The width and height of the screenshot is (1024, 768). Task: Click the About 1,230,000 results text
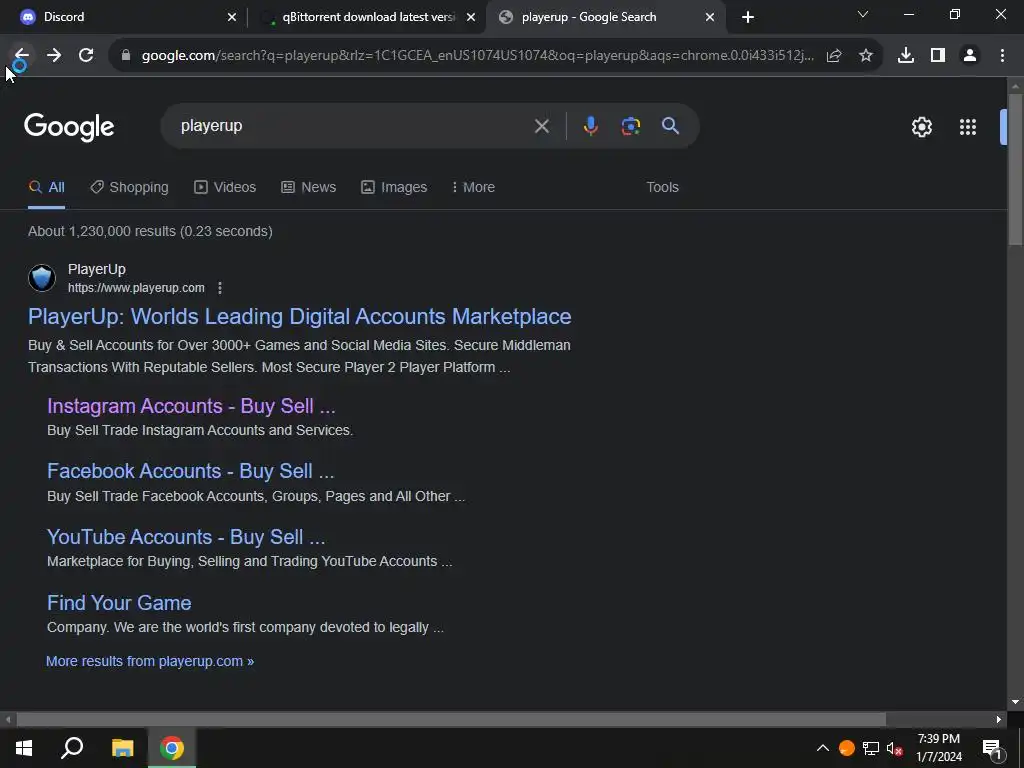tap(150, 231)
